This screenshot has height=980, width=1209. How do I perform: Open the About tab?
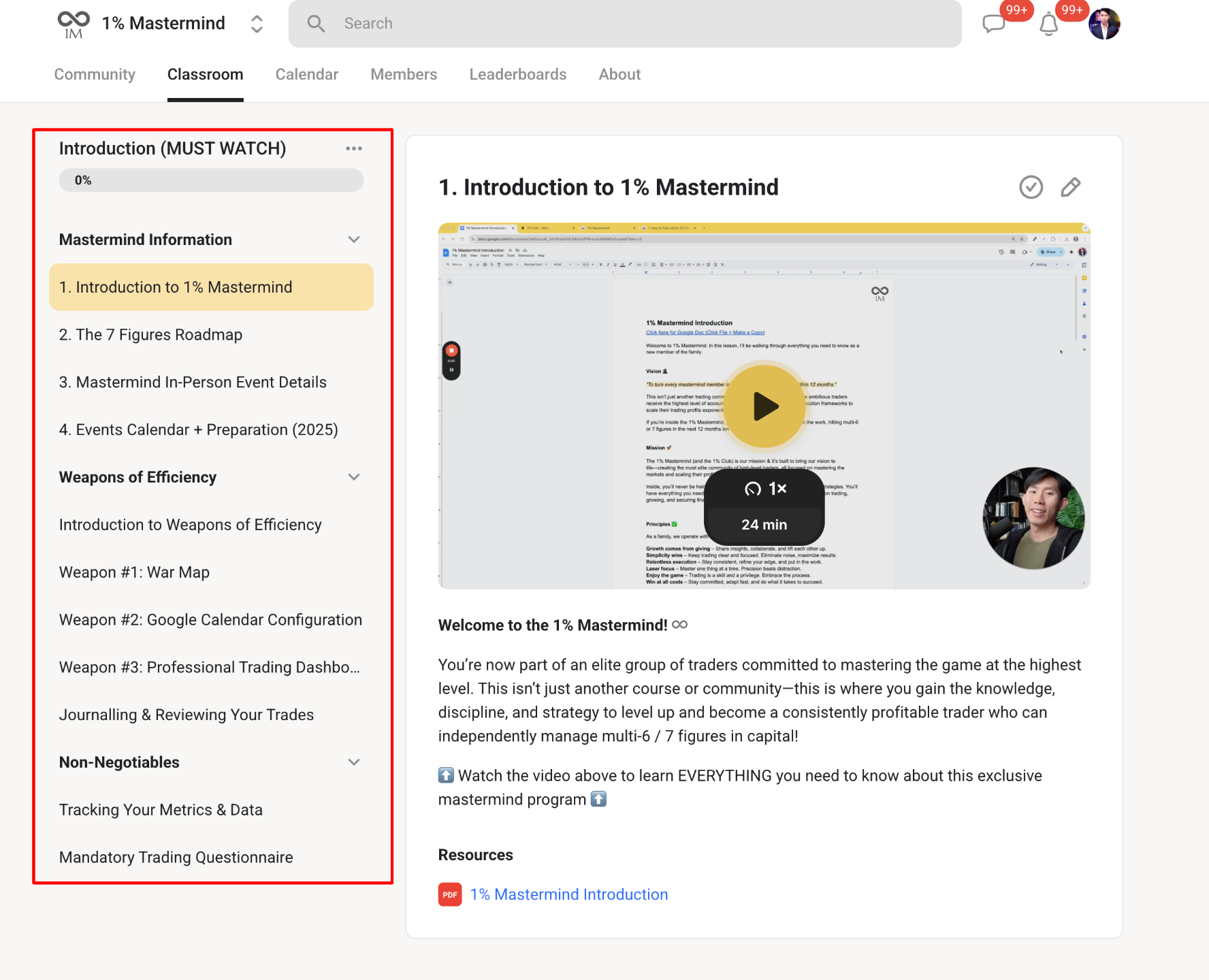(620, 74)
